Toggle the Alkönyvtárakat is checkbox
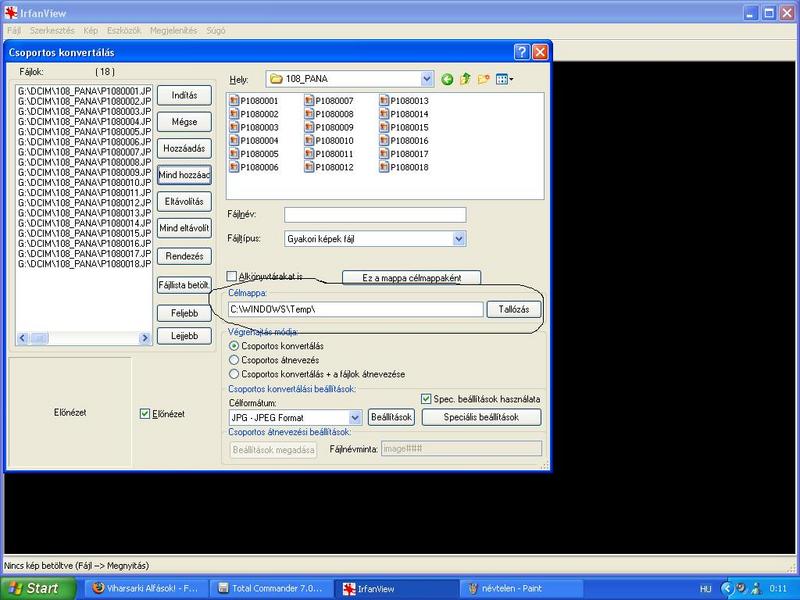 coord(232,276)
